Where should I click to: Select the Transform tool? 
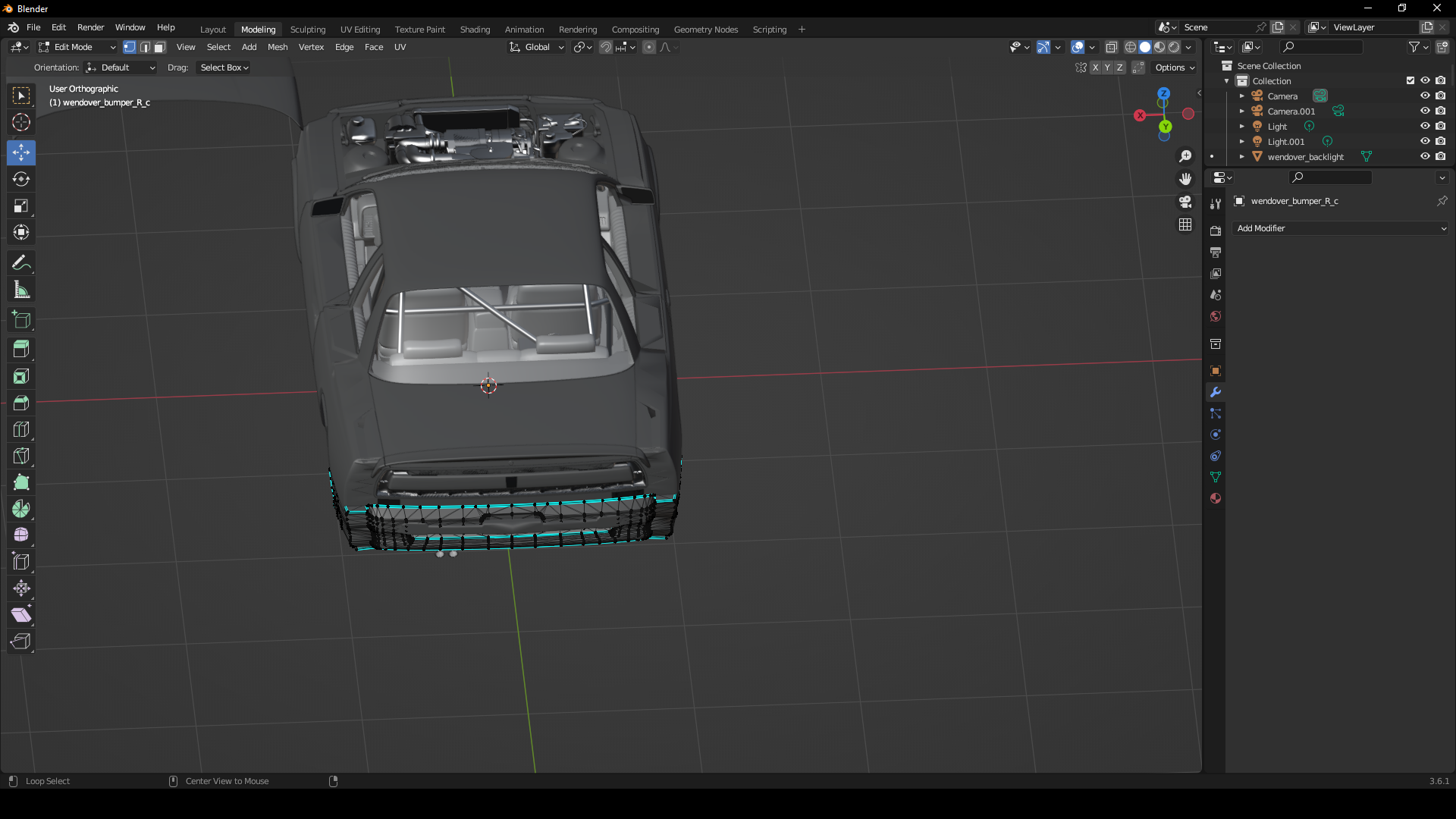(x=21, y=232)
